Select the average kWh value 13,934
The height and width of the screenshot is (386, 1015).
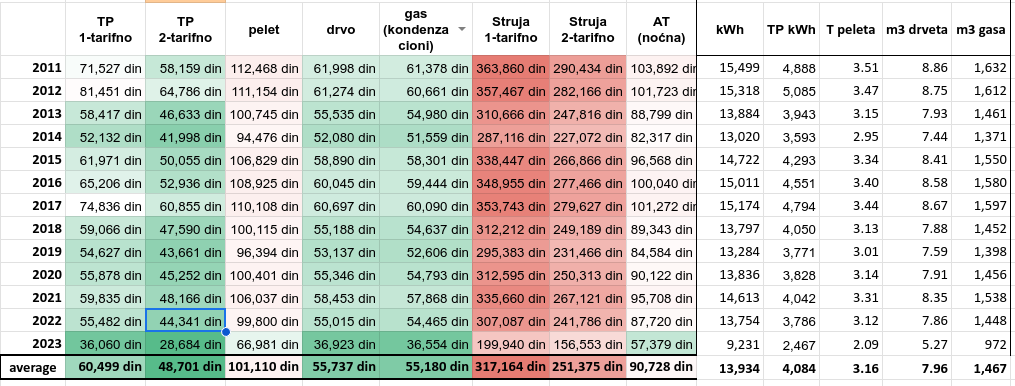[730, 368]
